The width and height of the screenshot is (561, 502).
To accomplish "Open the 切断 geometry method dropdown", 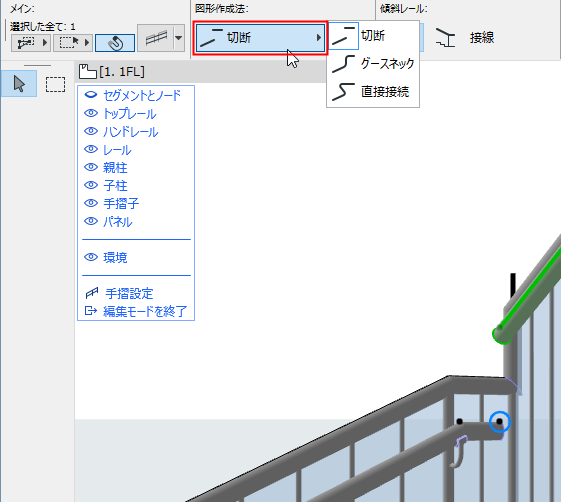I will 260,38.
